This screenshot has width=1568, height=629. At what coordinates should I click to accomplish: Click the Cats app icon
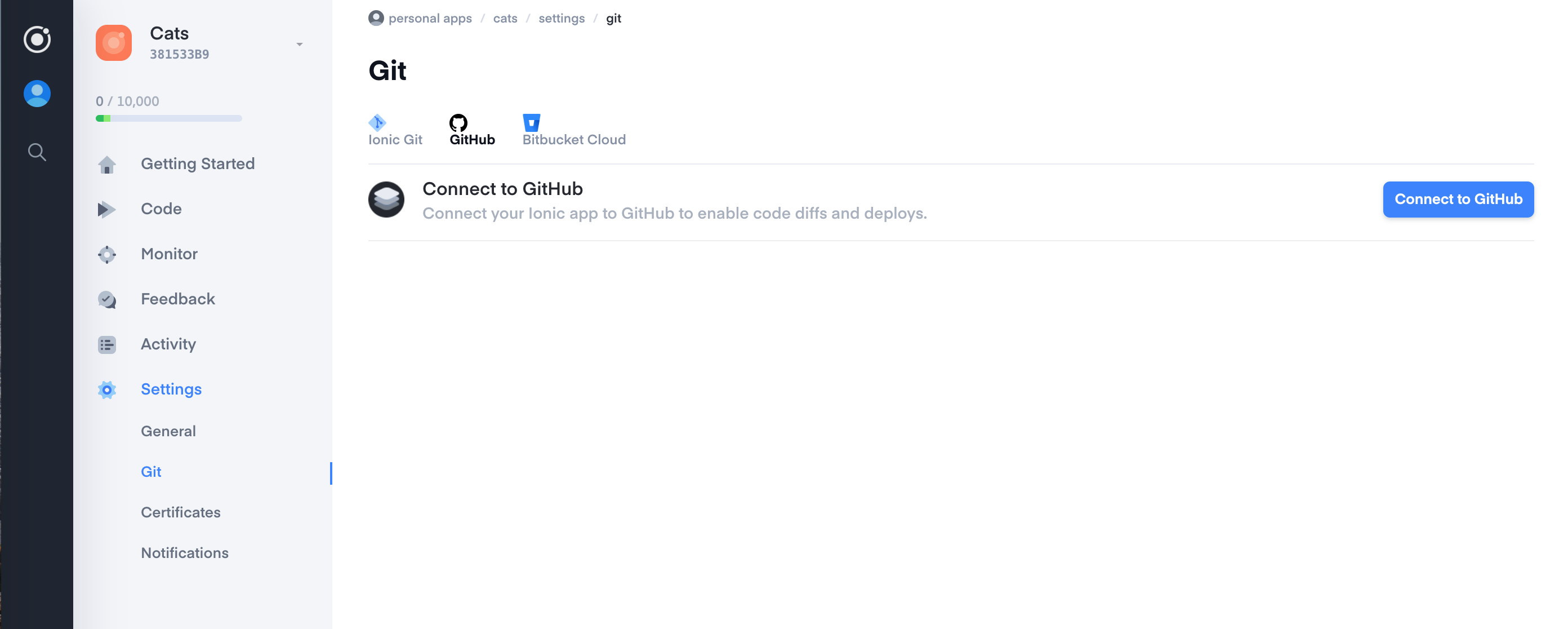pos(113,43)
